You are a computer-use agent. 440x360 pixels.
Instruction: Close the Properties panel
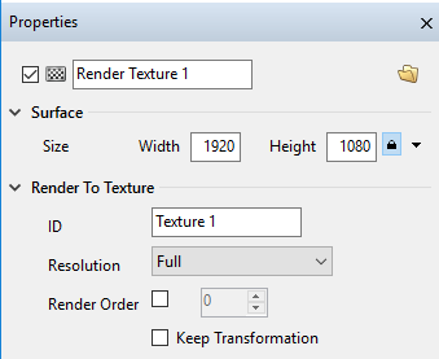pos(426,23)
